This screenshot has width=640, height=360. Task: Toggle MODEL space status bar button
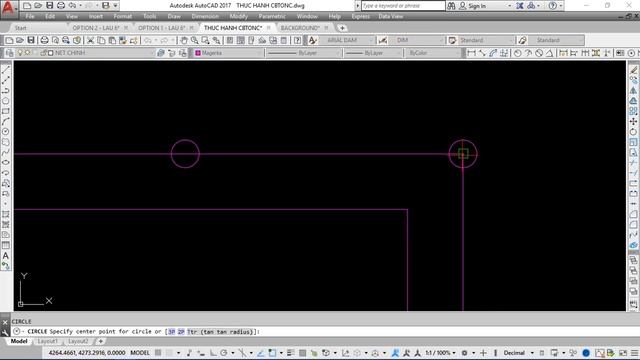[140, 353]
